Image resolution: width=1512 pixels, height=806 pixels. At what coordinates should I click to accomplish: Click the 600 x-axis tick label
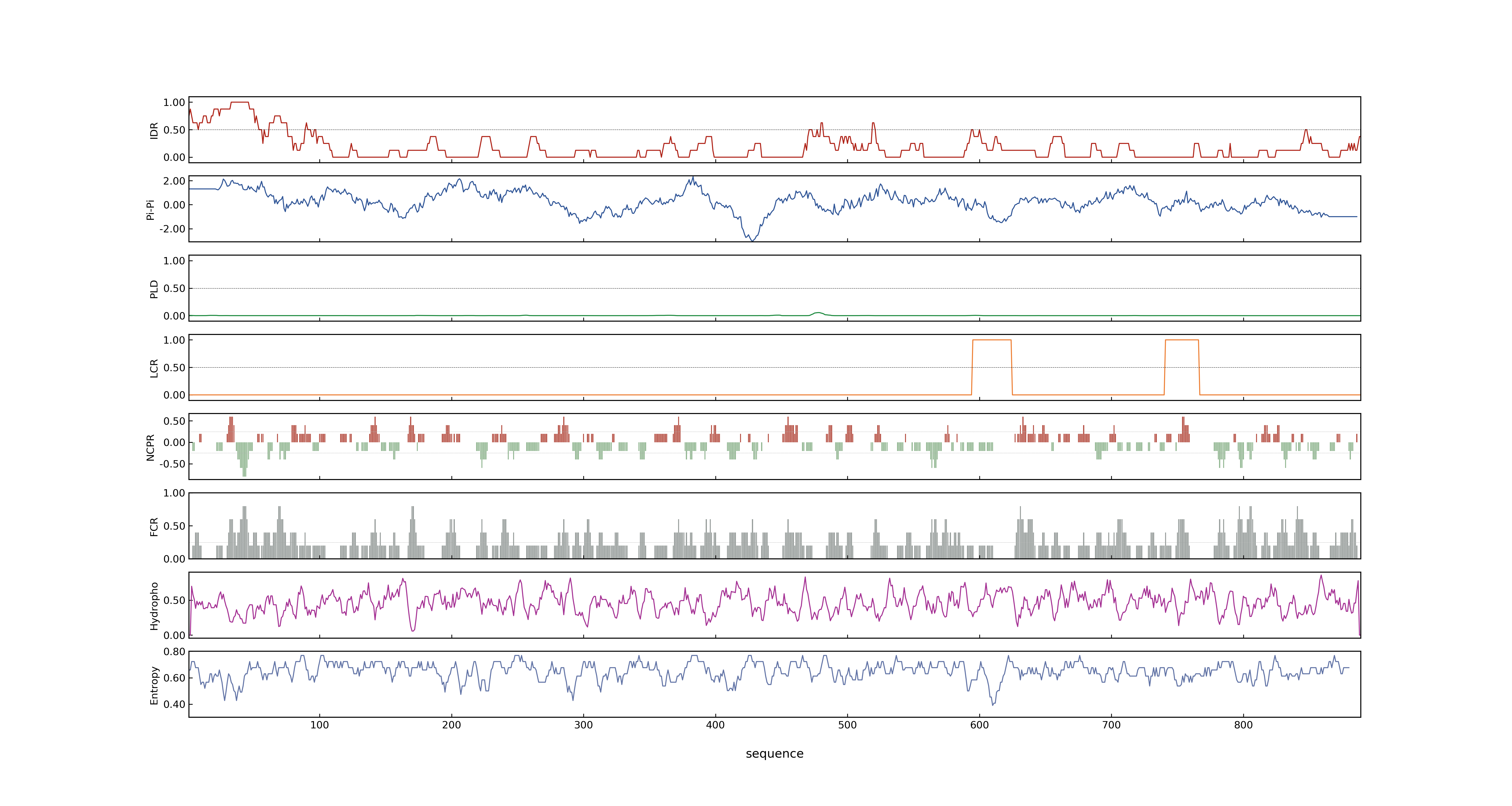point(980,725)
